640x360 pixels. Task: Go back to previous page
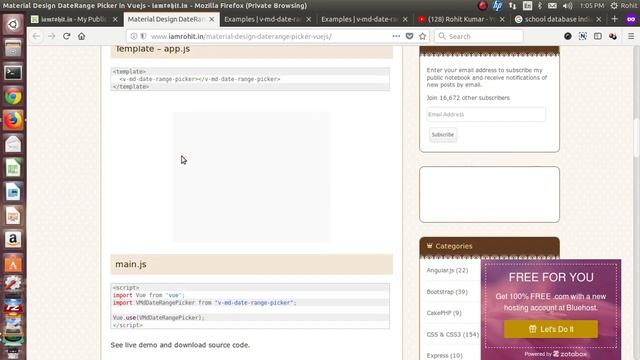point(36,36)
